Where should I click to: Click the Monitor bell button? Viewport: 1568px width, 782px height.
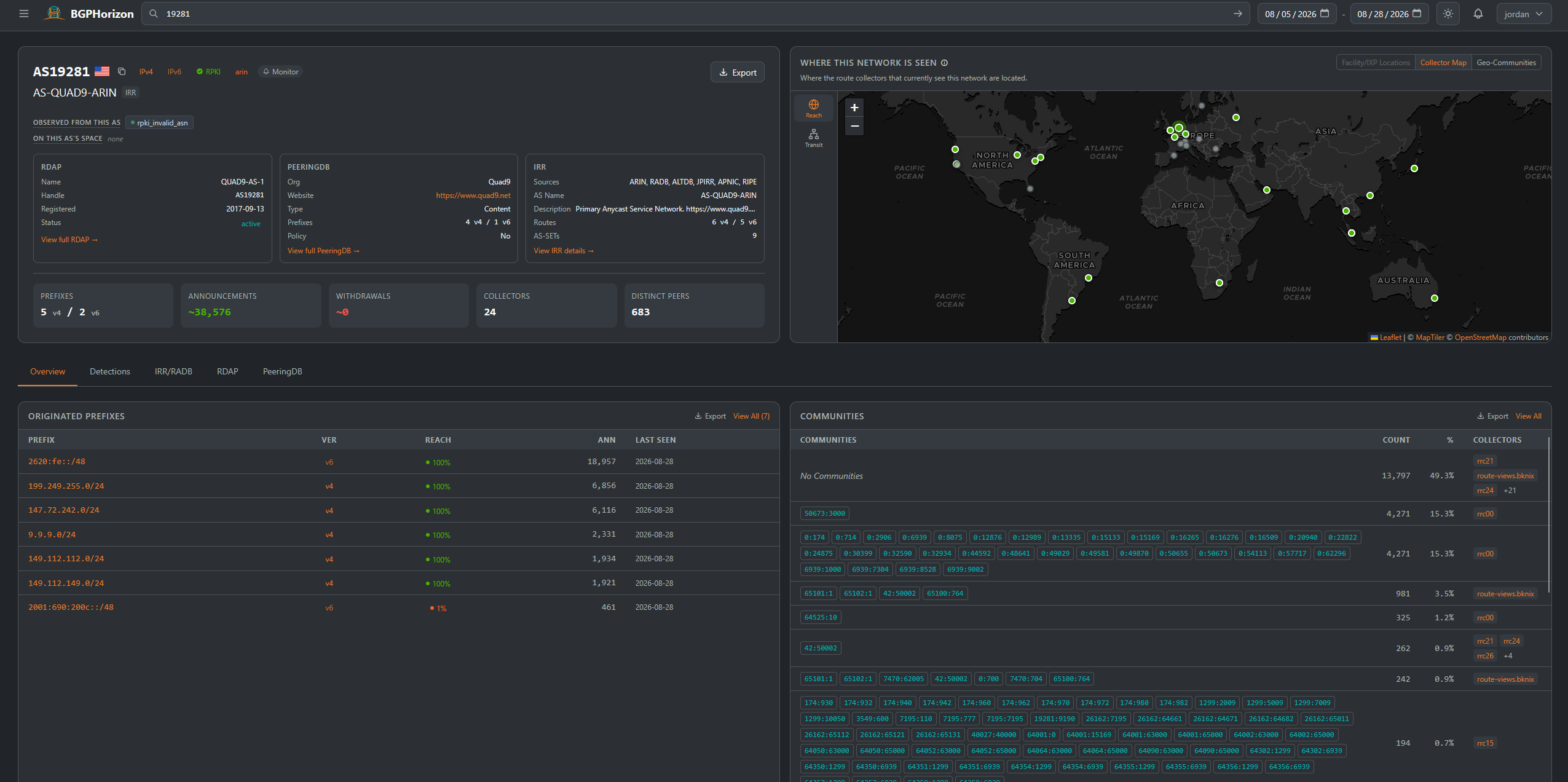280,72
